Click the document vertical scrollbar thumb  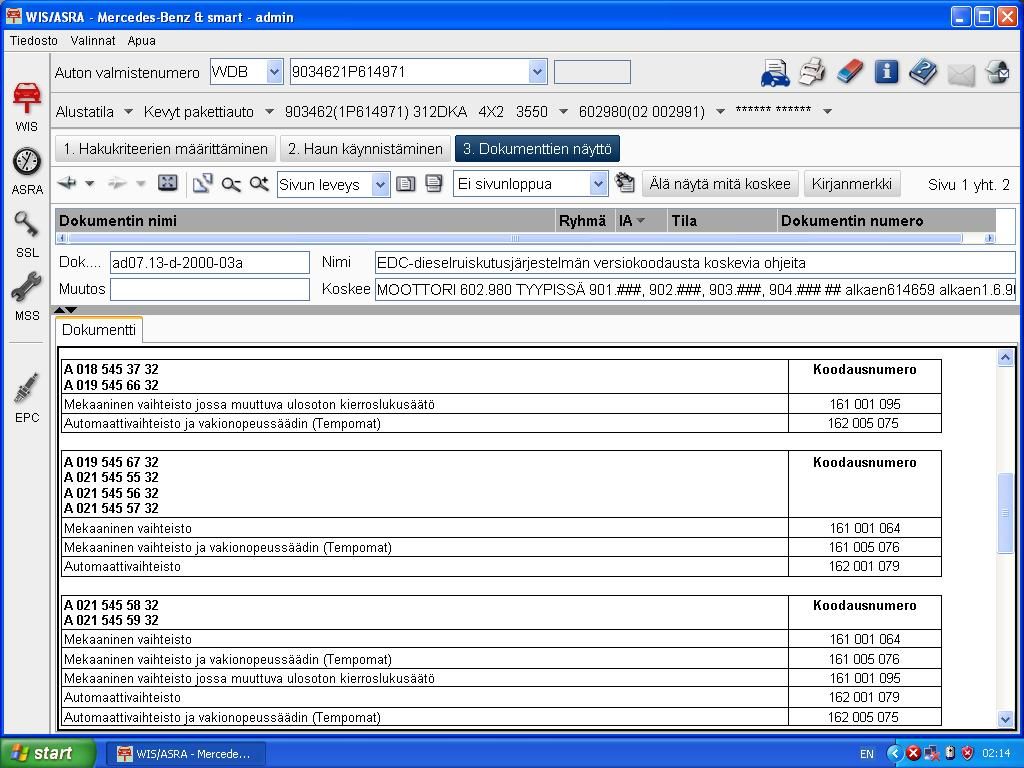click(1004, 513)
